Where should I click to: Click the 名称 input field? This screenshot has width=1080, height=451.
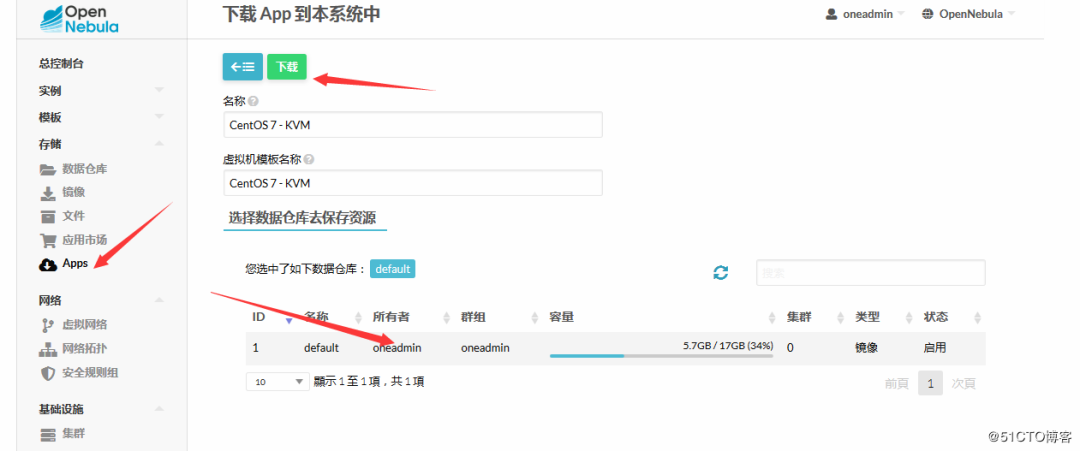point(413,125)
